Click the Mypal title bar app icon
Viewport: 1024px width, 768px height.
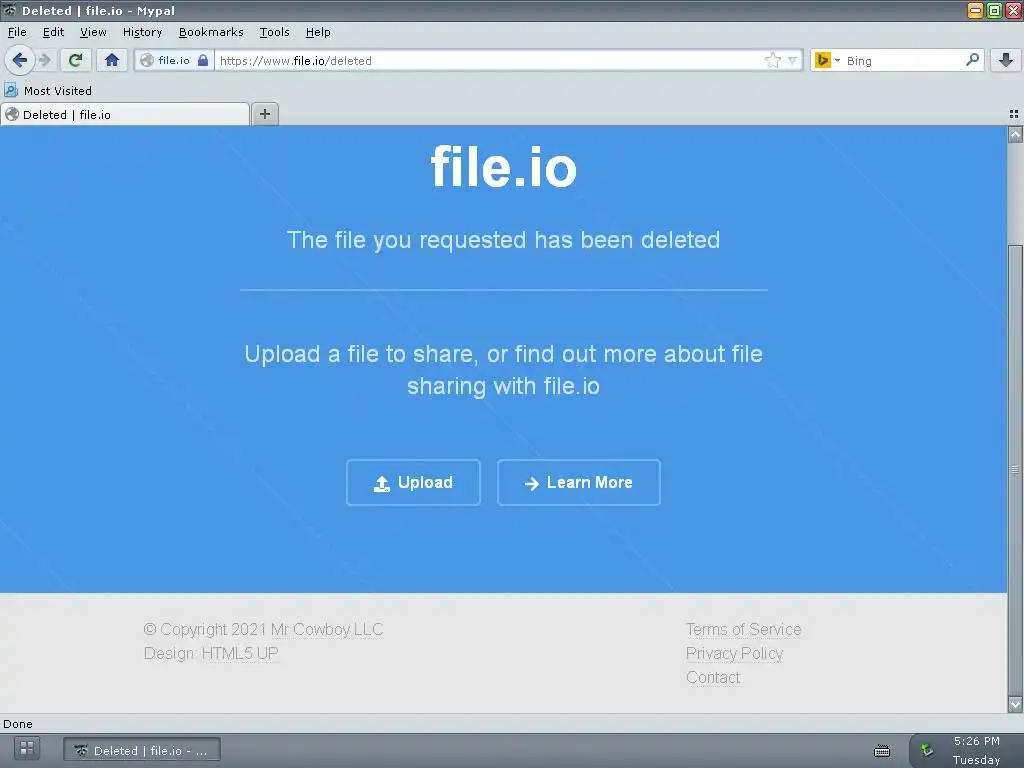(x=9, y=10)
